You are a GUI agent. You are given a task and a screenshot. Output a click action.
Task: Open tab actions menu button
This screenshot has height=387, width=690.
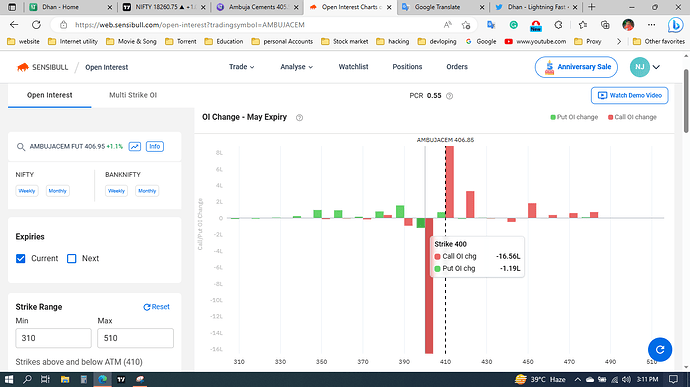click(x=12, y=7)
